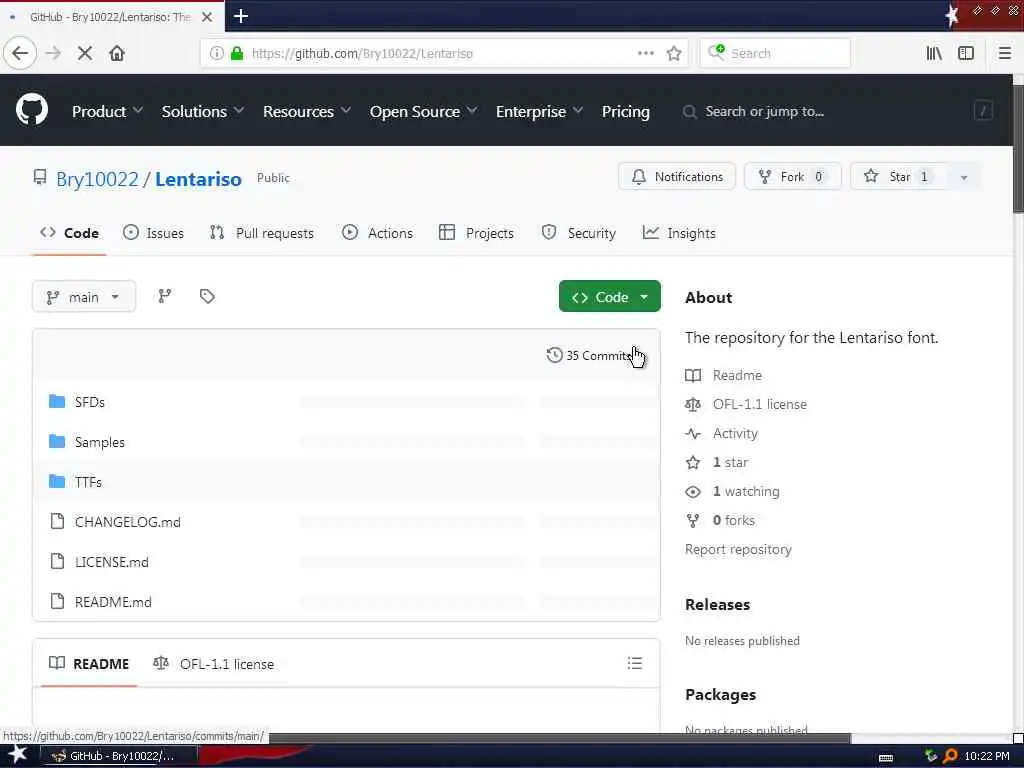Click the Report repository link
Viewport: 1024px width, 768px height.
pyautogui.click(x=738, y=549)
